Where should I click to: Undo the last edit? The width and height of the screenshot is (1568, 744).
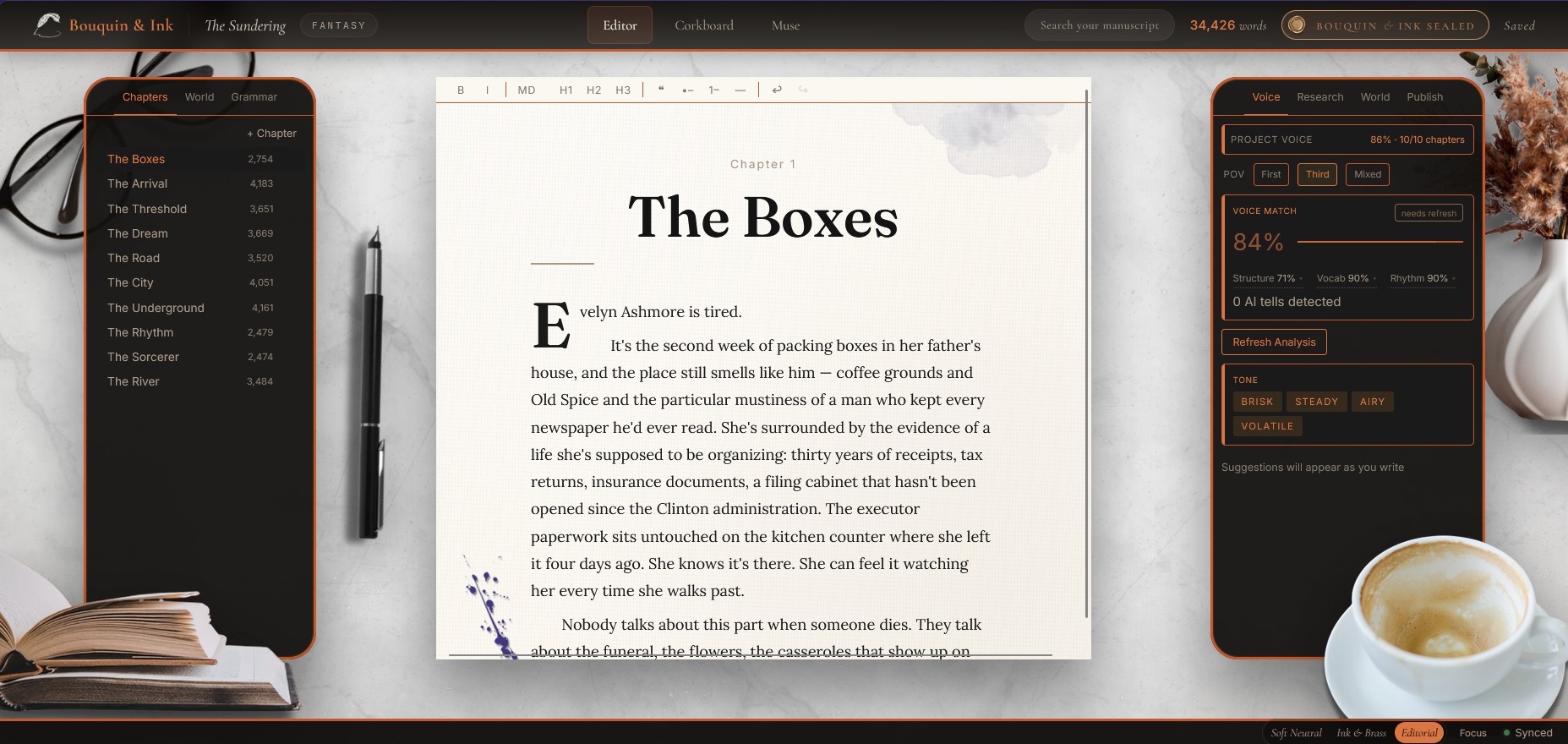point(777,90)
